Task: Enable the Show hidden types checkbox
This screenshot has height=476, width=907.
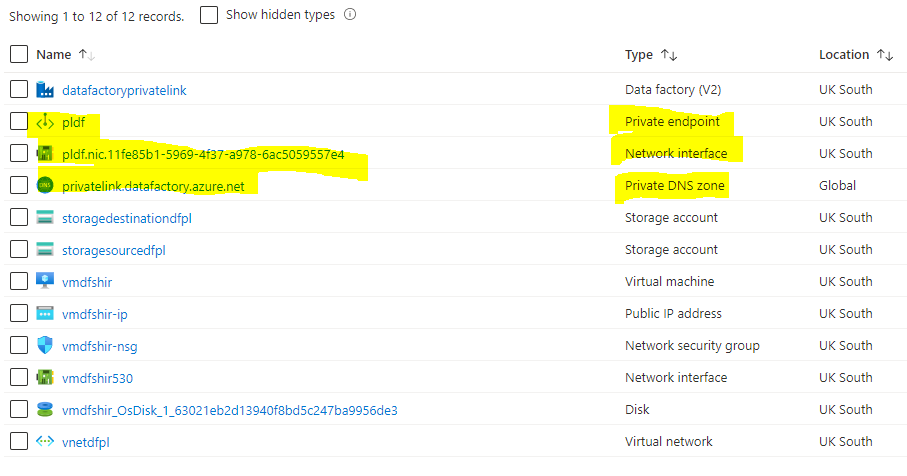Action: click(209, 15)
